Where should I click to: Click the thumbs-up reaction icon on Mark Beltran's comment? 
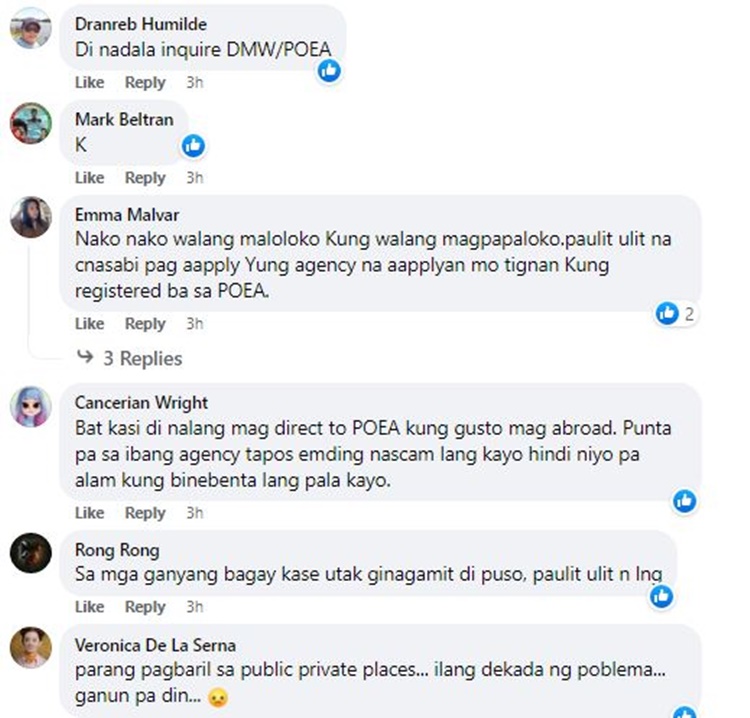(x=193, y=145)
